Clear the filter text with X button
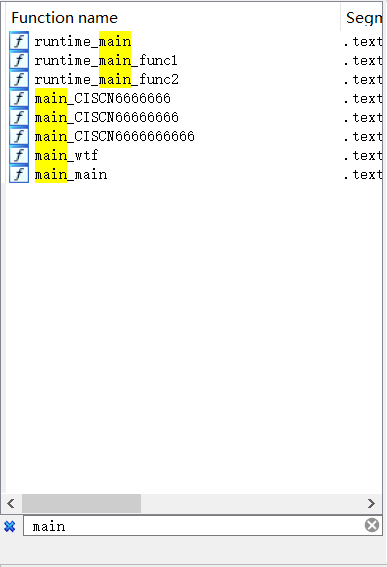387x567 pixels. coord(372,525)
